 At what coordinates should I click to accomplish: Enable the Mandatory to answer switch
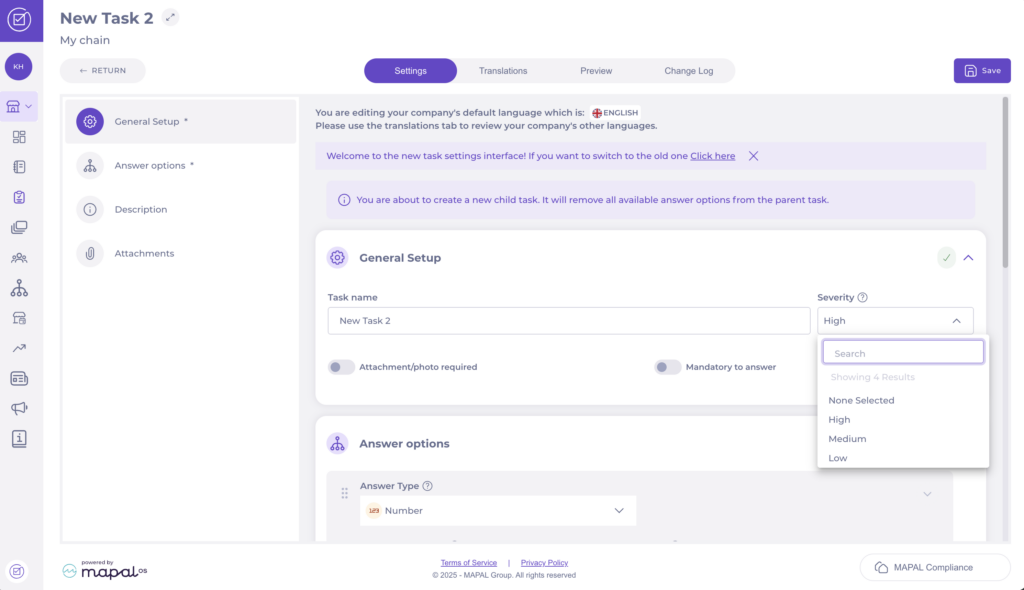[x=668, y=367]
